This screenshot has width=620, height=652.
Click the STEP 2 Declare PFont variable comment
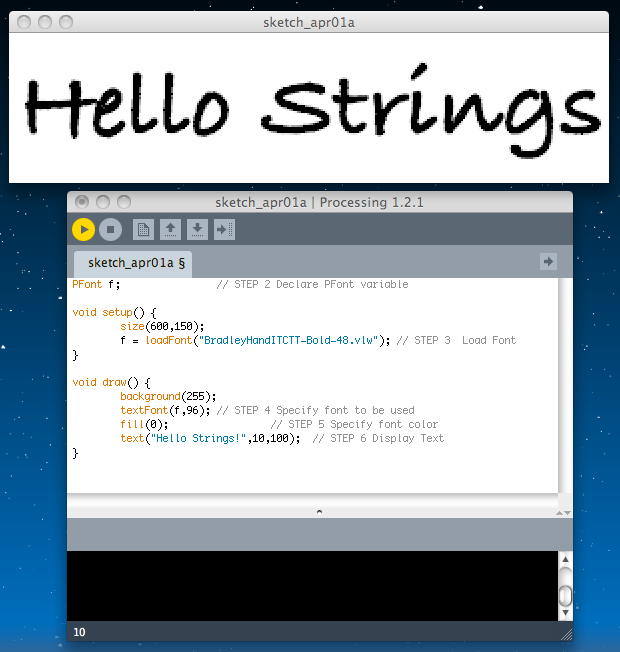coord(312,284)
